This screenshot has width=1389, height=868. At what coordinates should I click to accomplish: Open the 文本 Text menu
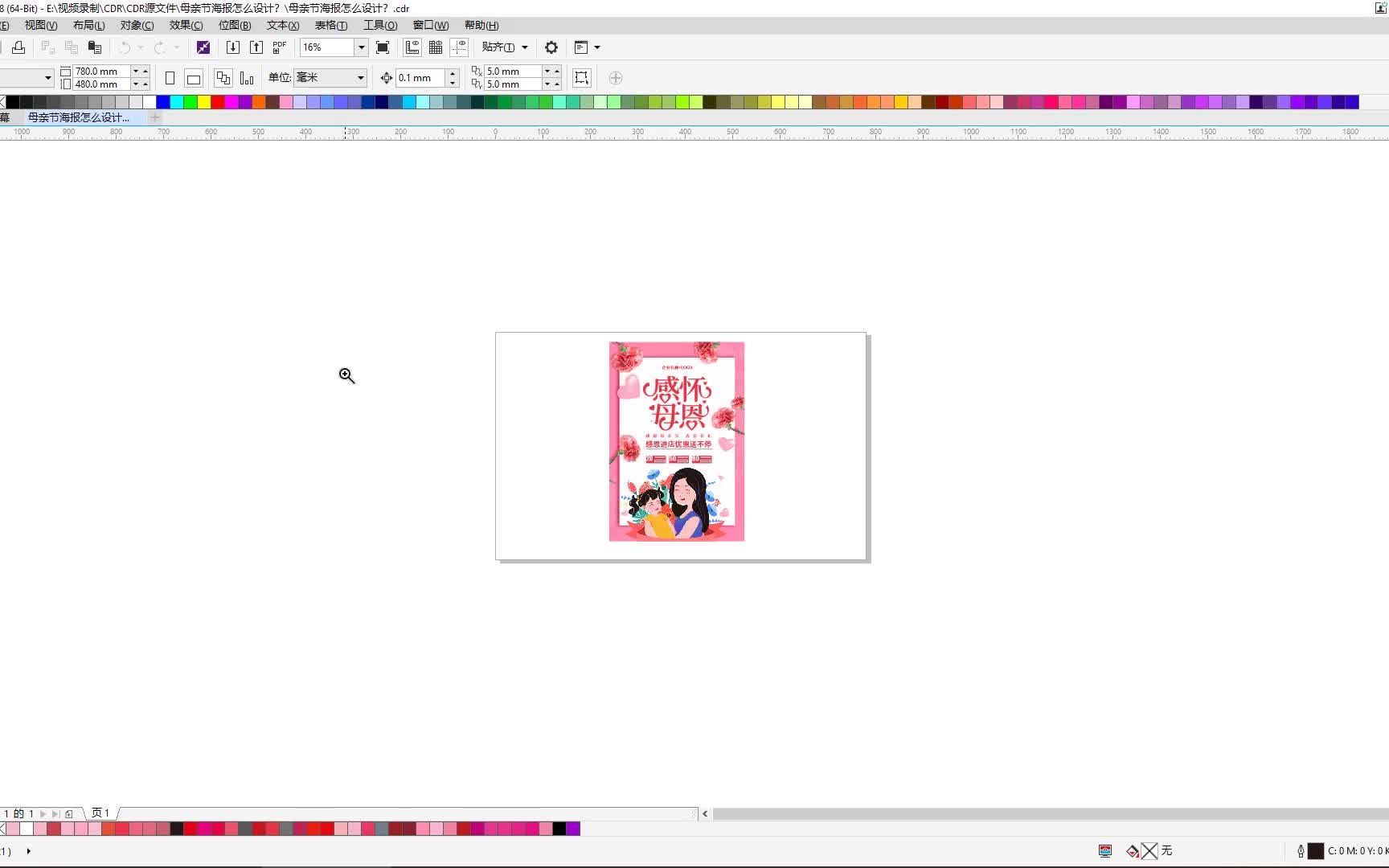283,26
